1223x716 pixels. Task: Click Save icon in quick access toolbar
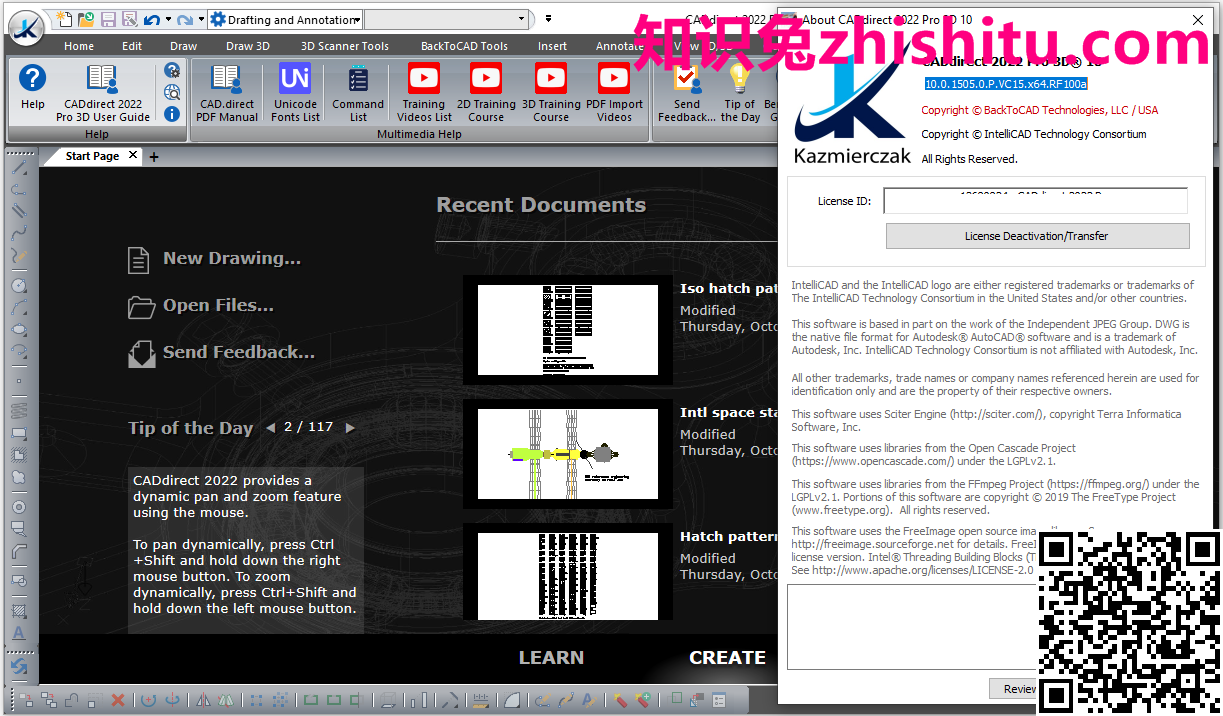coord(108,19)
